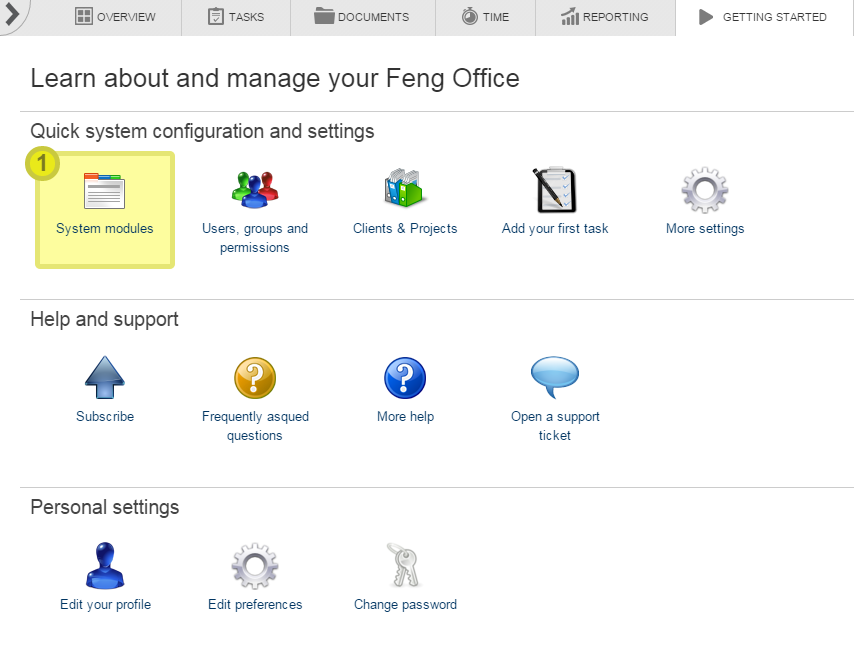
Task: Open the System modules icon
Action: (x=104, y=190)
